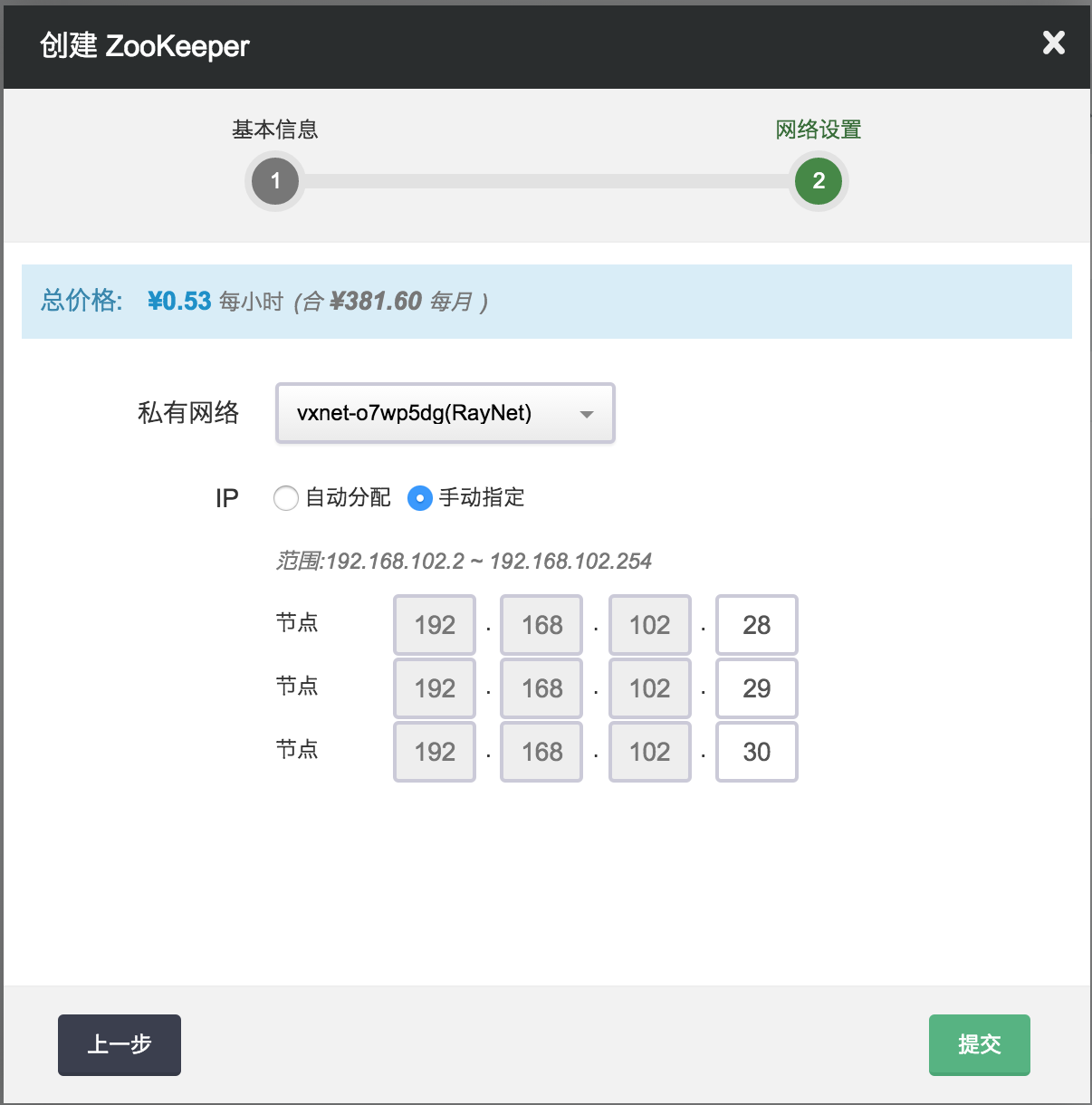Click the 102 field in third node row
Image resolution: width=1092 pixels, height=1105 pixels.
tap(649, 752)
